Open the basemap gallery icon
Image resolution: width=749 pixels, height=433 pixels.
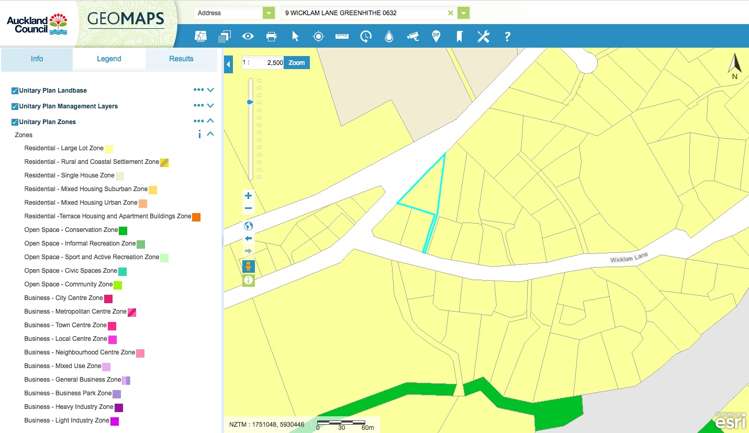201,36
